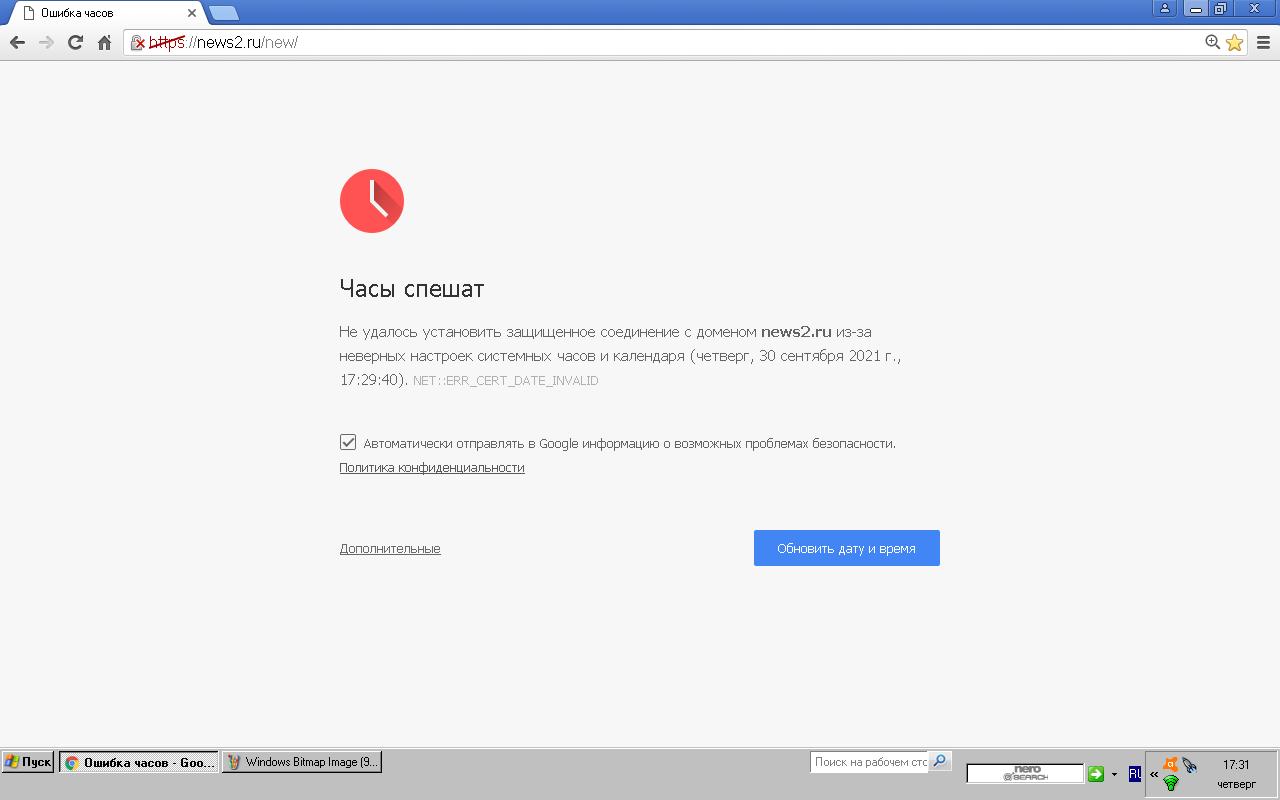1280x800 pixels.
Task: Click the Обновить дату и время button
Action: (x=847, y=548)
